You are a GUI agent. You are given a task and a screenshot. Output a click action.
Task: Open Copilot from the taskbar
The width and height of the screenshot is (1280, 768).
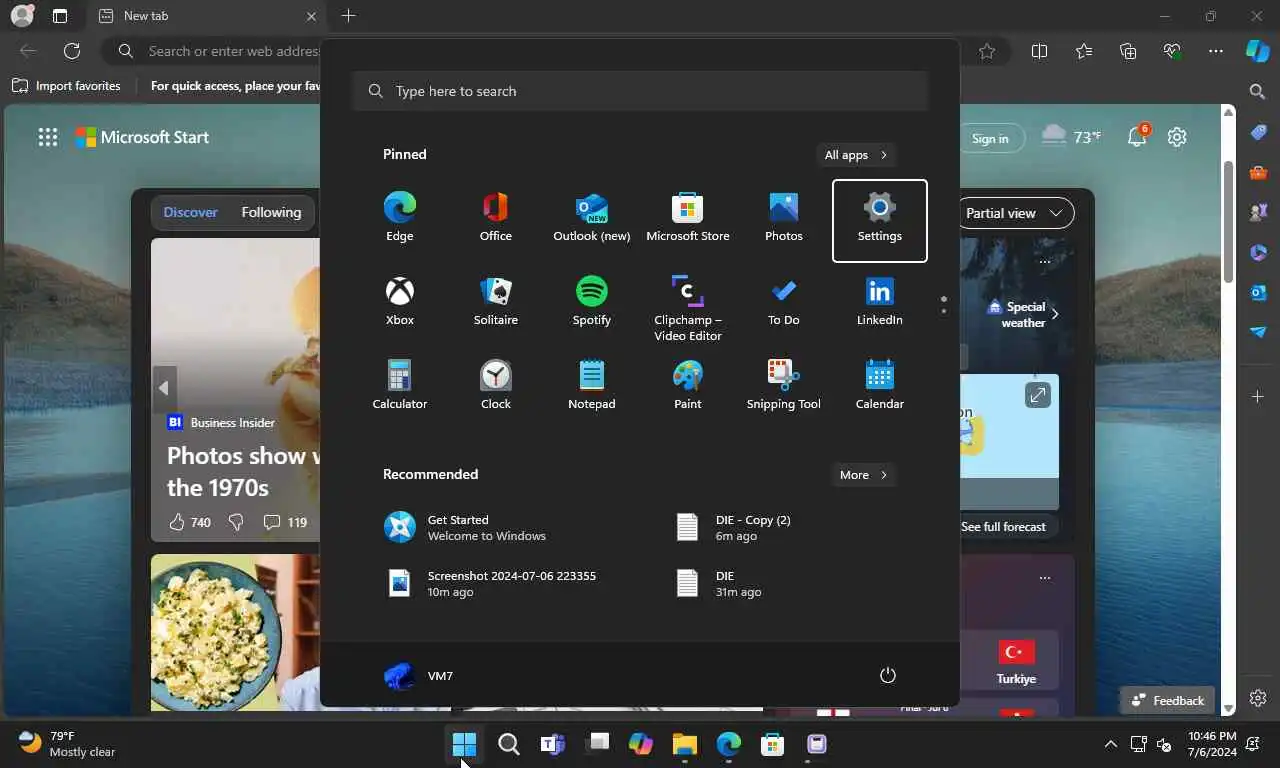point(641,744)
